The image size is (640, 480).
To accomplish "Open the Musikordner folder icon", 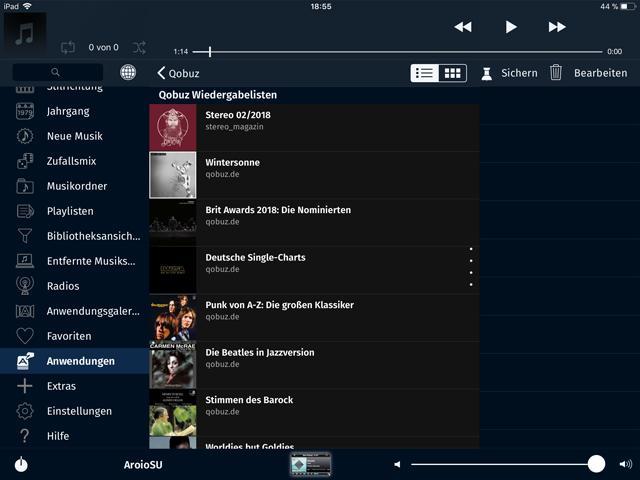I will point(25,186).
